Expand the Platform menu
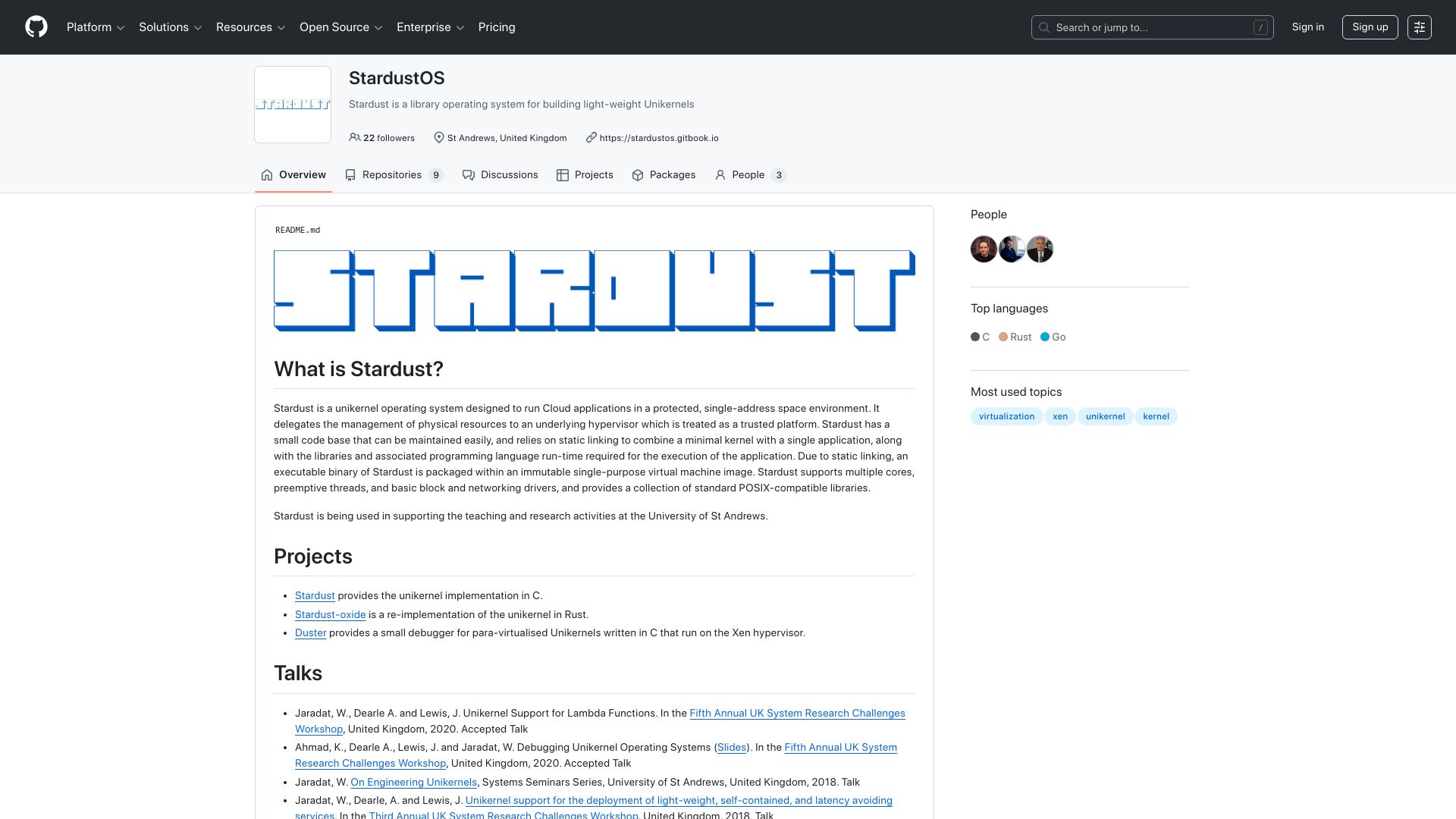The height and width of the screenshot is (819, 1456). coord(96,27)
